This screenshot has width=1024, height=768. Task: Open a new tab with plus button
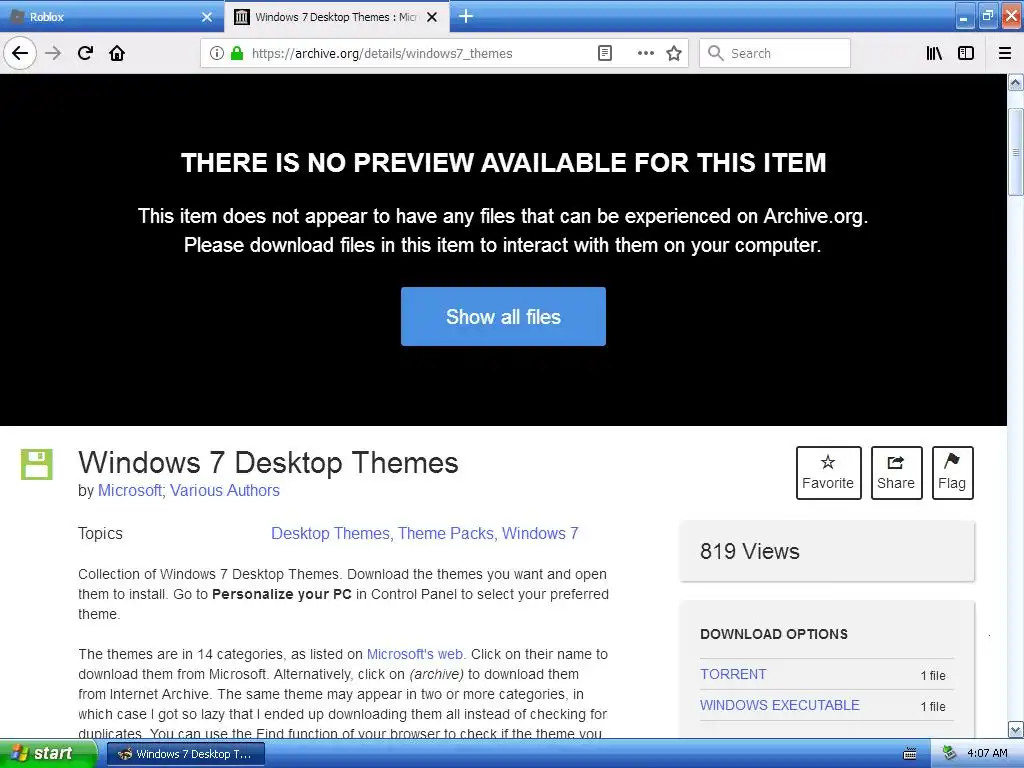[466, 16]
